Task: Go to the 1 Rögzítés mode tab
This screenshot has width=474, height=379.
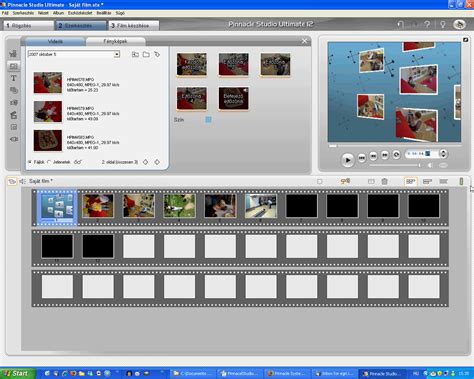Action: 29,26
